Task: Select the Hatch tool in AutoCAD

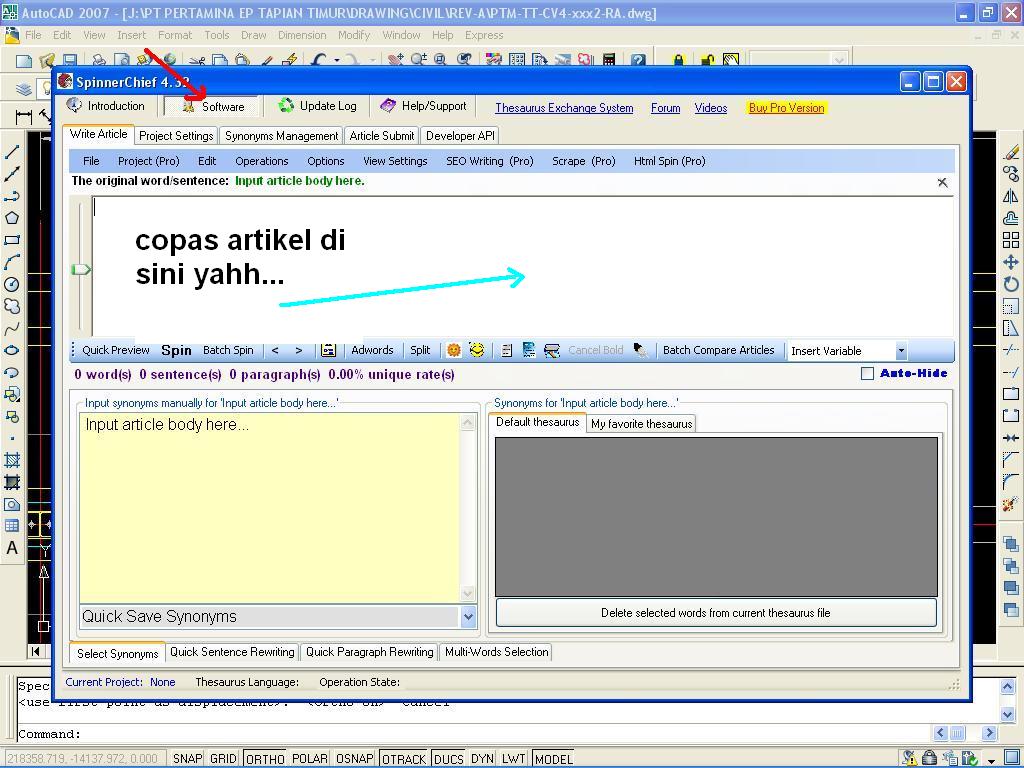Action: [12, 460]
